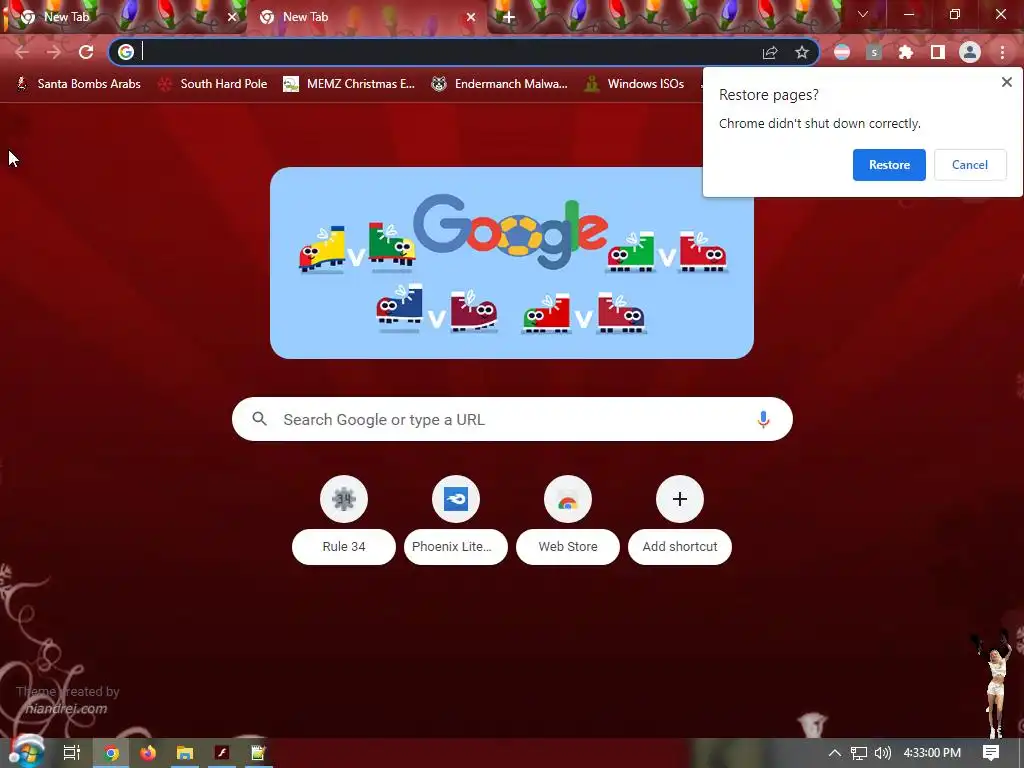Viewport: 1024px width, 768px height.
Task: Bookmark this tab with the star icon
Action: point(802,52)
